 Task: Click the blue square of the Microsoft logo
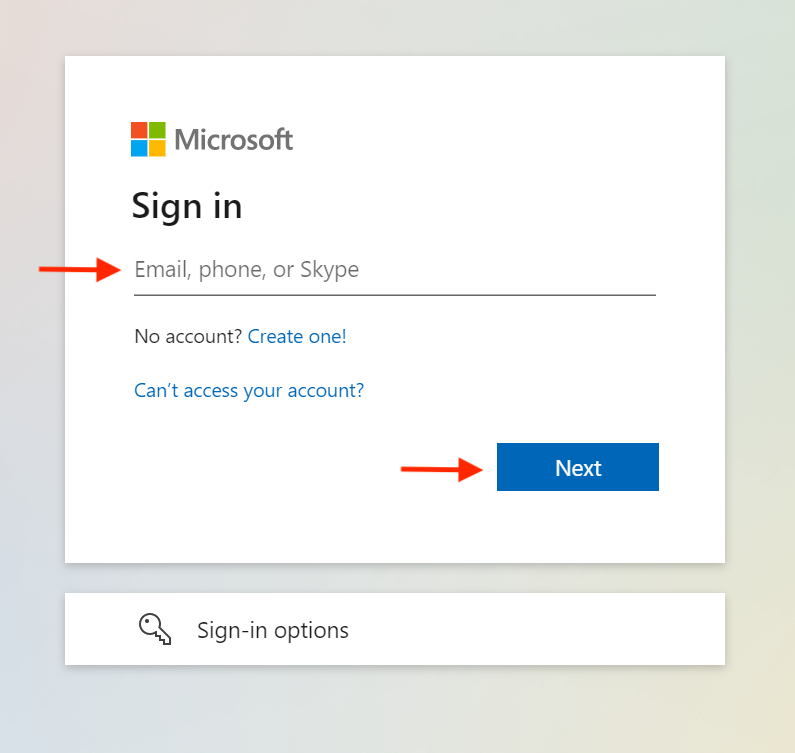point(139,148)
